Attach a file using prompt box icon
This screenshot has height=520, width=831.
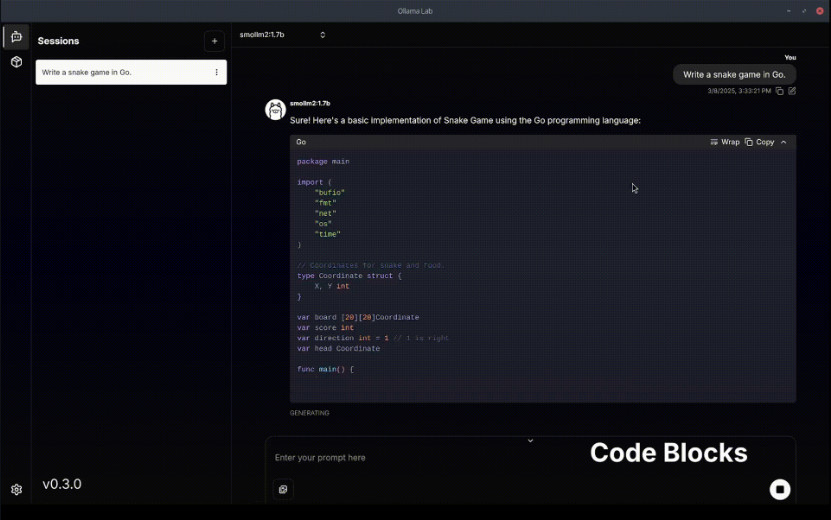283,489
